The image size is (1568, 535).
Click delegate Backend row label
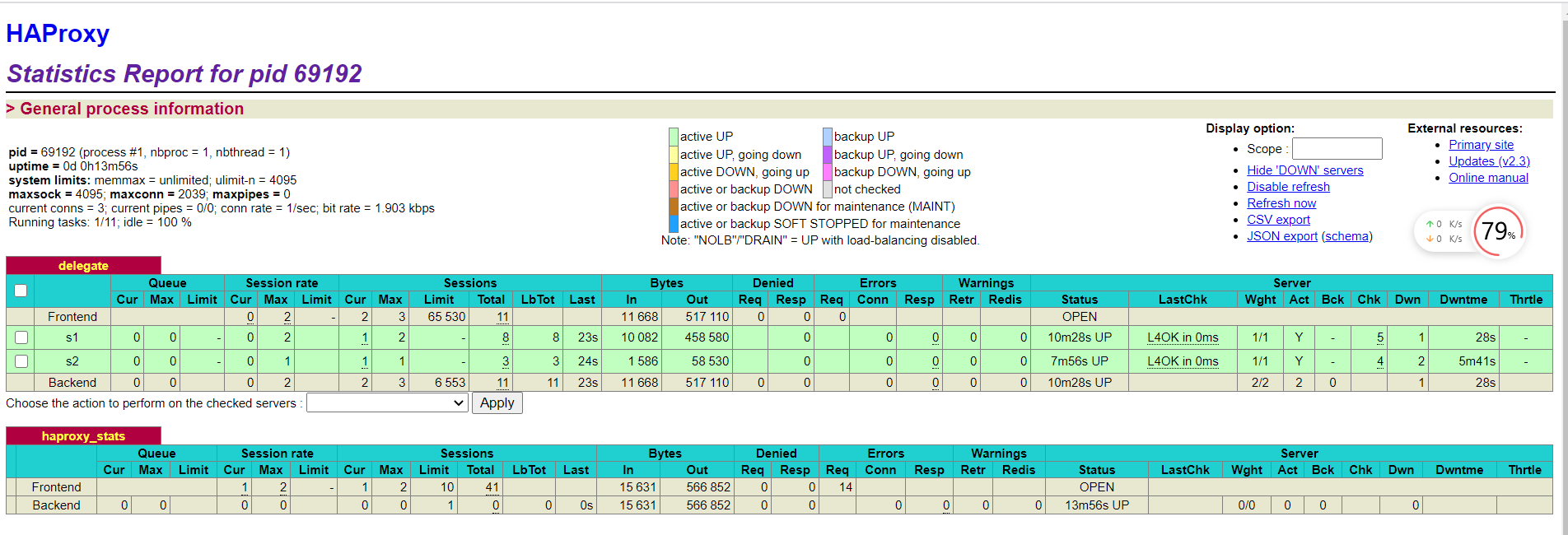(x=72, y=383)
